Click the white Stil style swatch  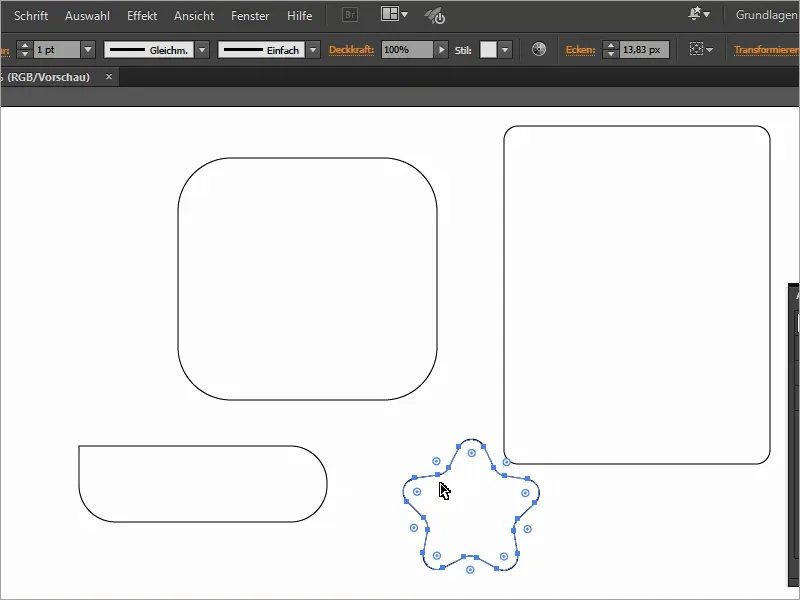point(487,48)
